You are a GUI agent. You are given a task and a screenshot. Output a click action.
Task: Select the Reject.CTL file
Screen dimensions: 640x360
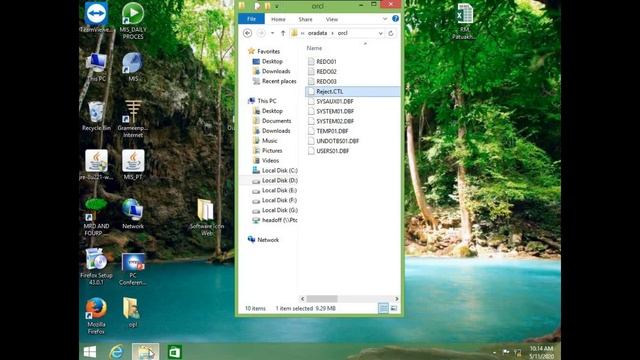353,91
